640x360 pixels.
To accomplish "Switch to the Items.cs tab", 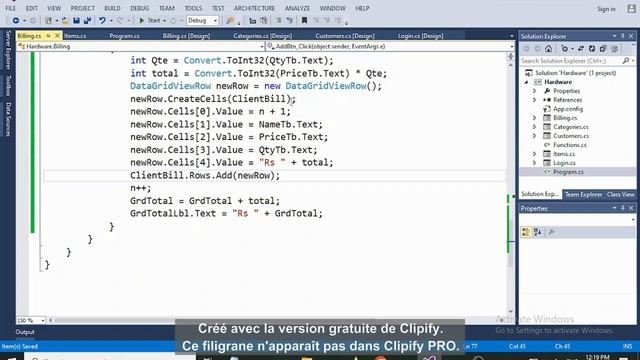I will click(x=75, y=36).
